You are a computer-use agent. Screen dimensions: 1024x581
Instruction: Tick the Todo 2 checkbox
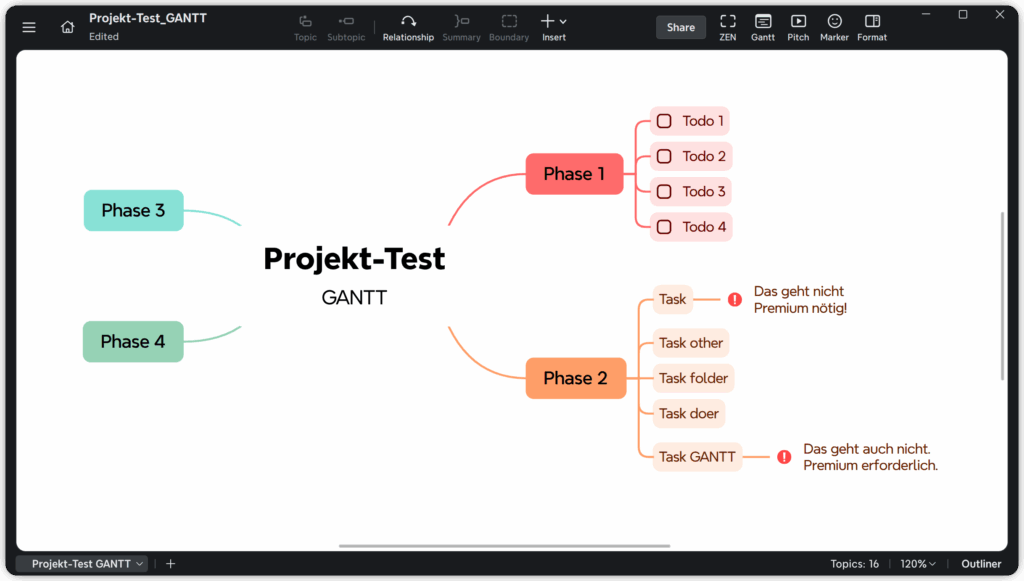tap(664, 156)
